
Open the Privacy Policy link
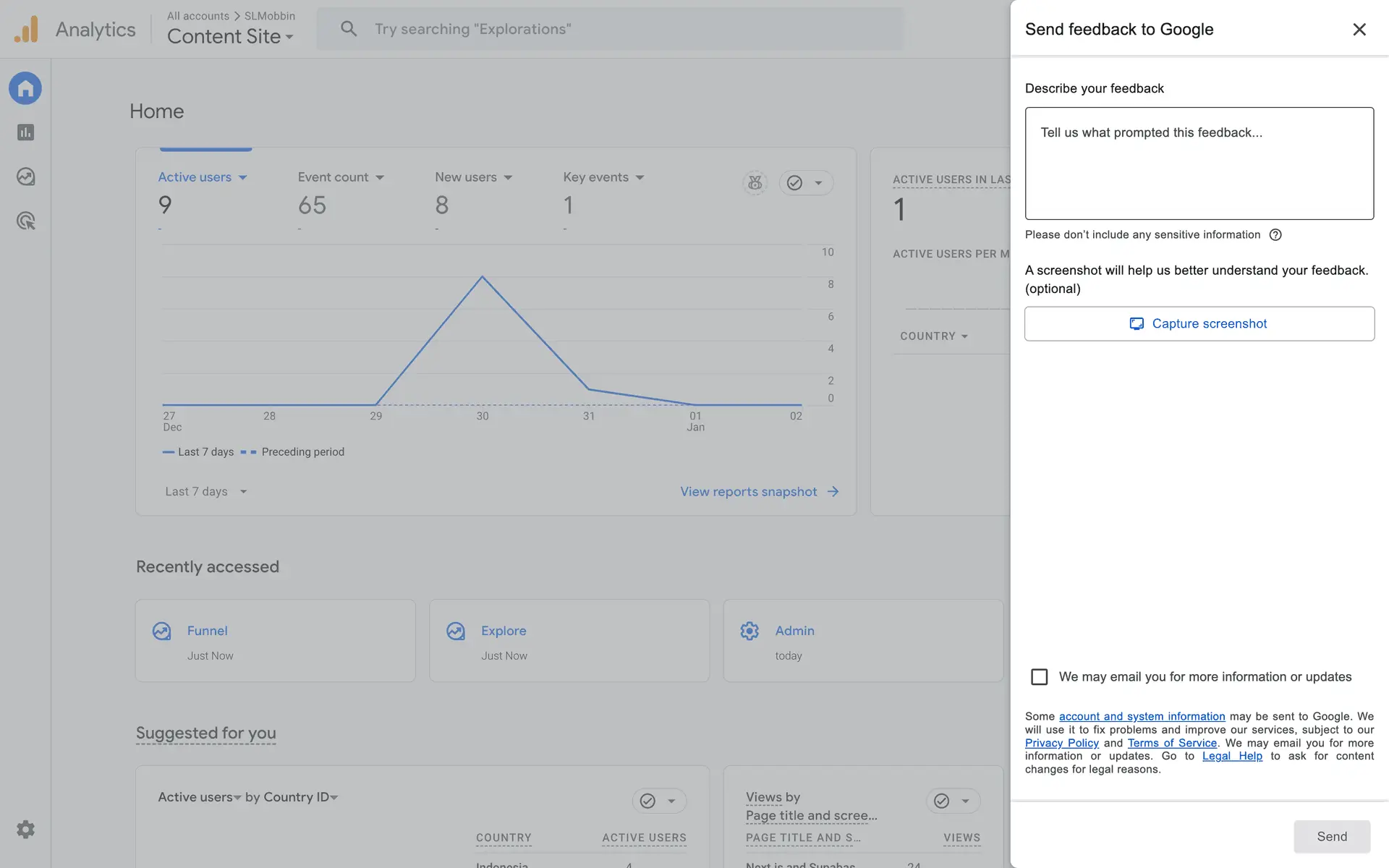click(1061, 743)
